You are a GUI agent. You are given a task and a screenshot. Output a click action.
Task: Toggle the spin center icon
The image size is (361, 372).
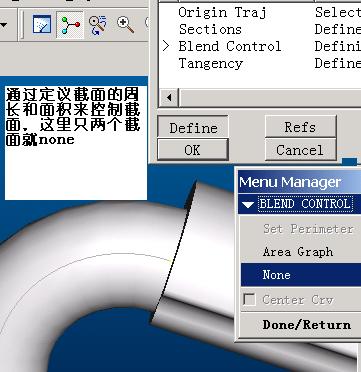[x=70, y=25]
